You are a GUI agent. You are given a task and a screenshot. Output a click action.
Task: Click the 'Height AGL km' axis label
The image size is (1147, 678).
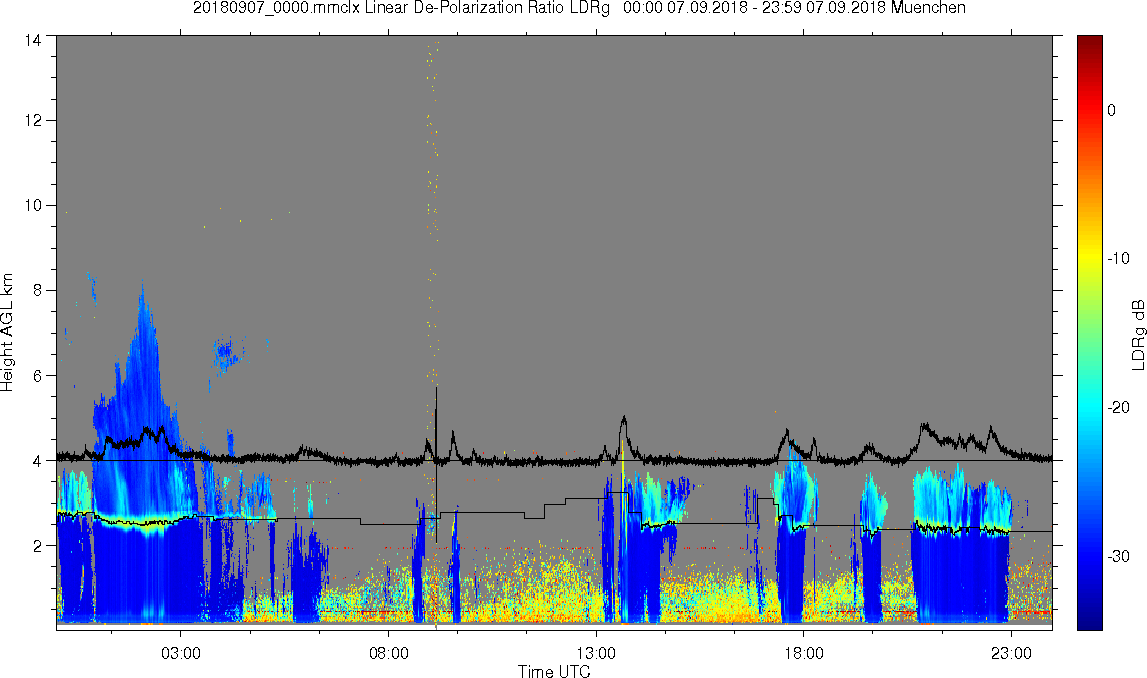click(7, 333)
